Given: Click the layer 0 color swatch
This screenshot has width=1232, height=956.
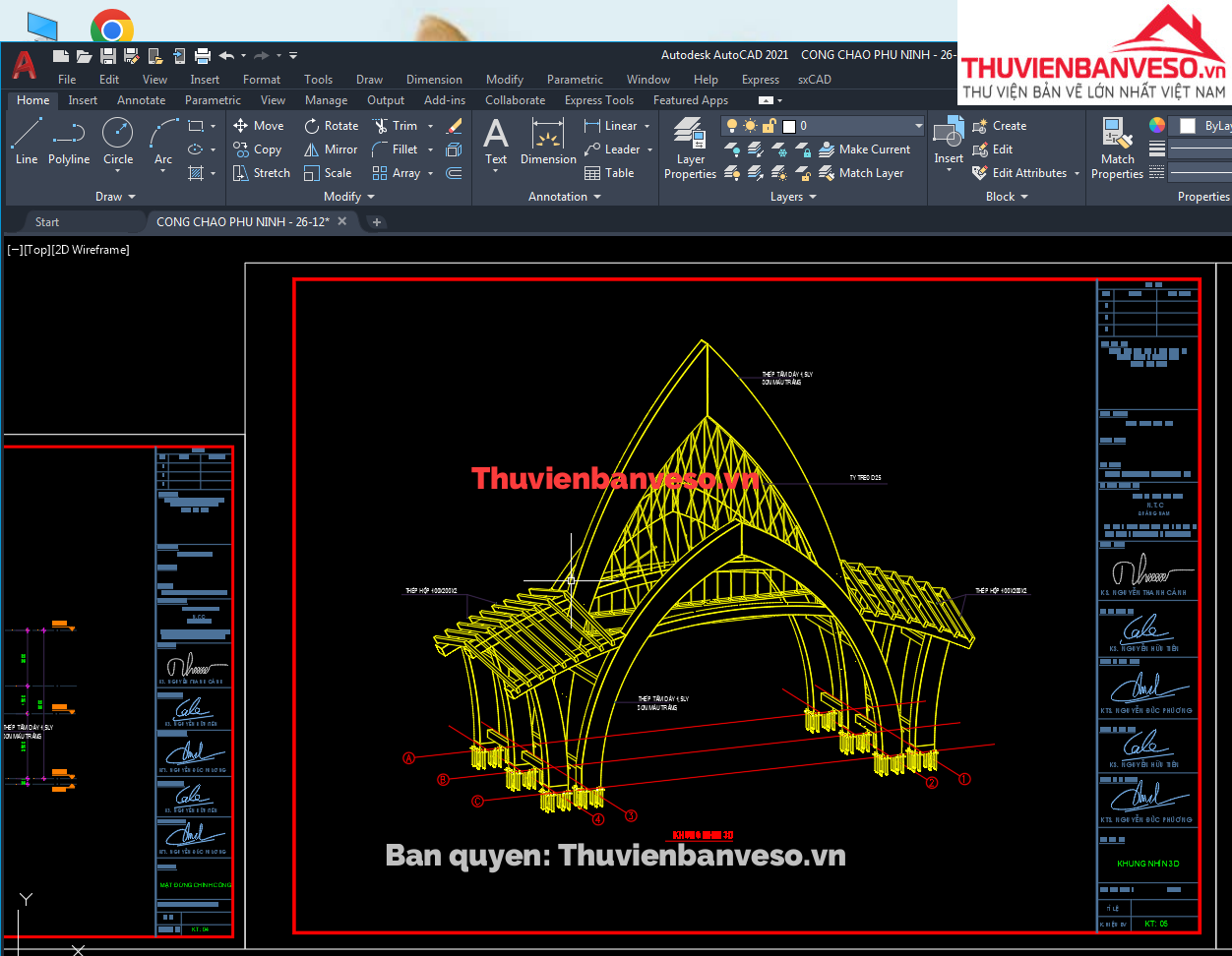Looking at the screenshot, I should click(788, 126).
